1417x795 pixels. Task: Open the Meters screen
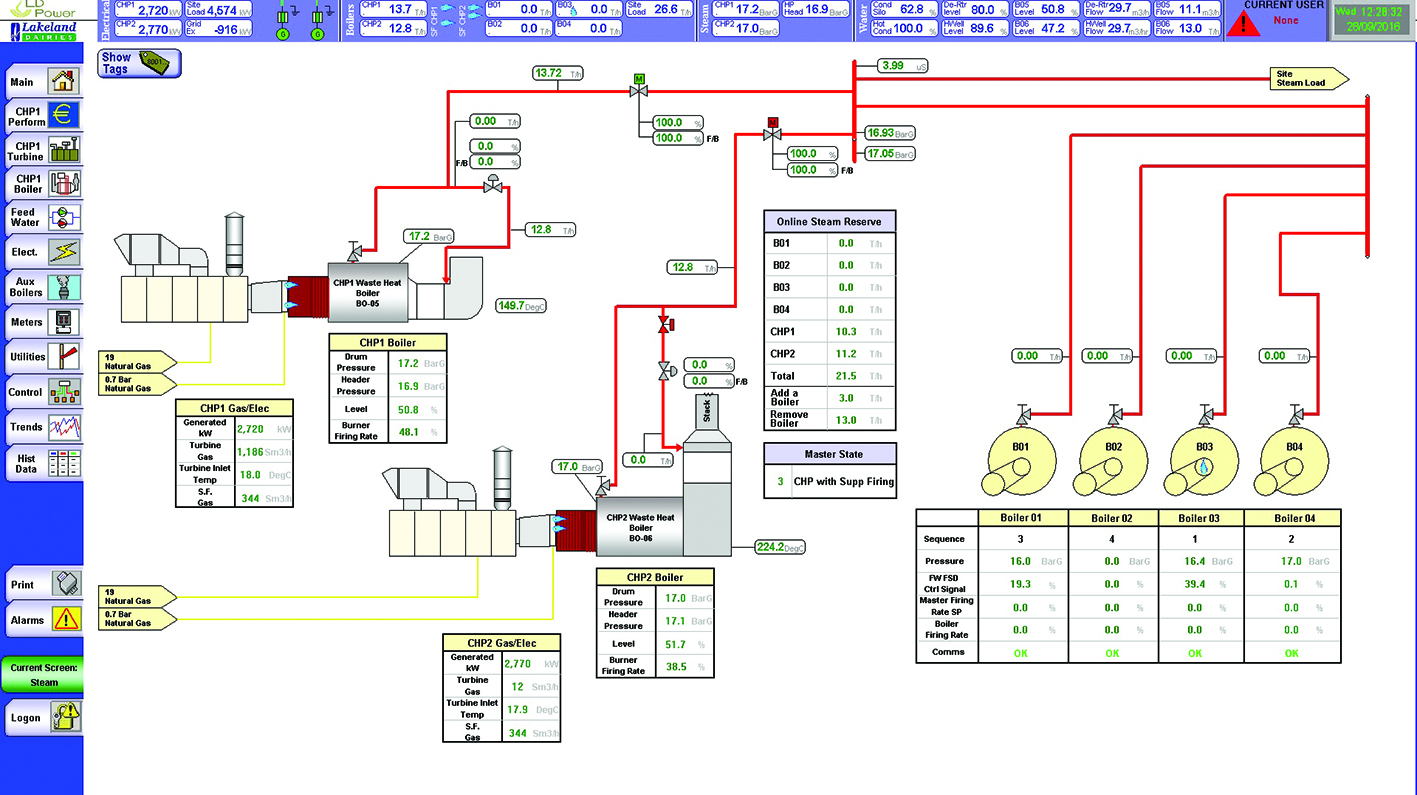[43, 322]
